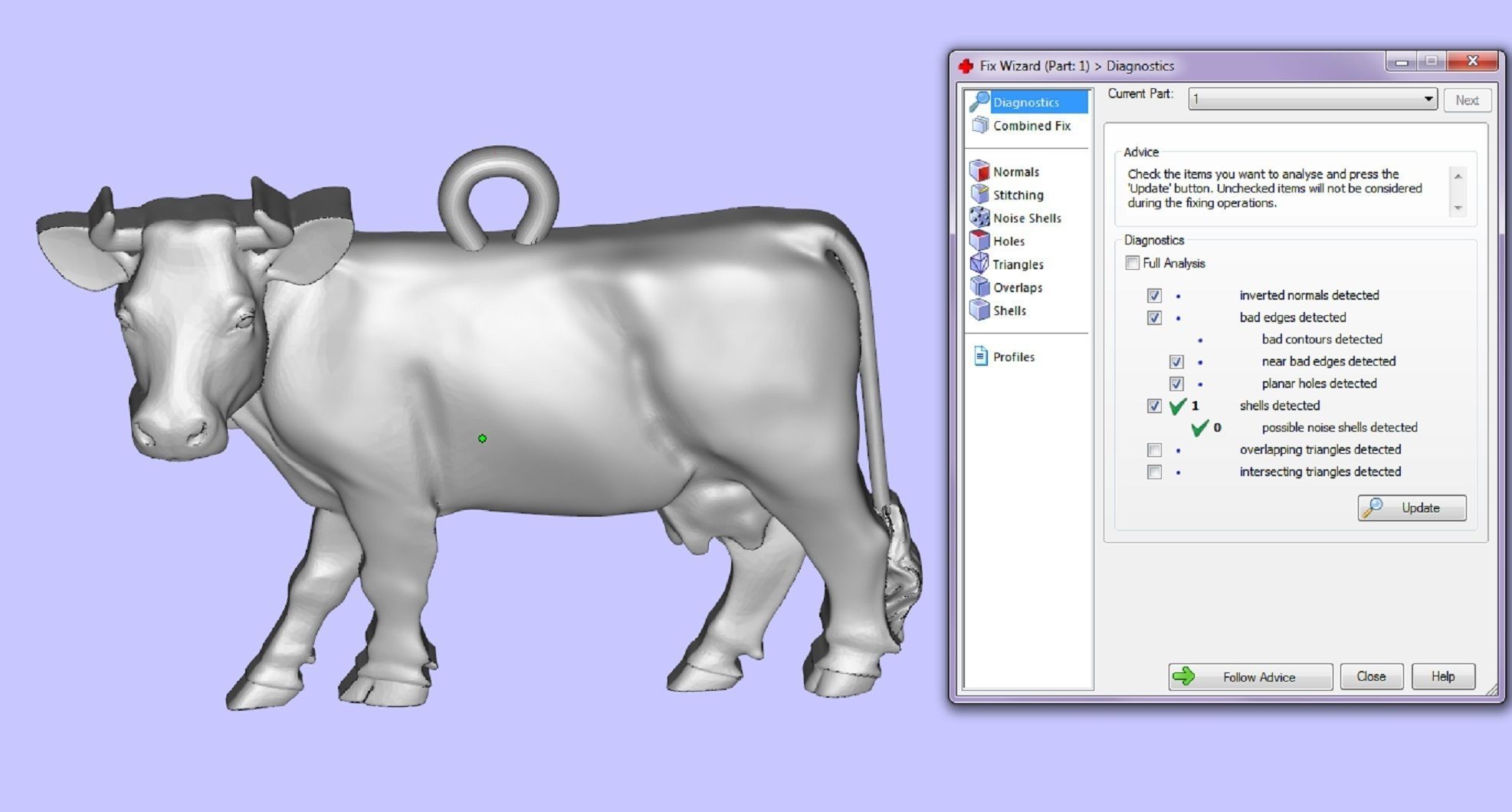1512x812 pixels.
Task: Close the Fix Wizard via title bar X
Action: point(1472,61)
